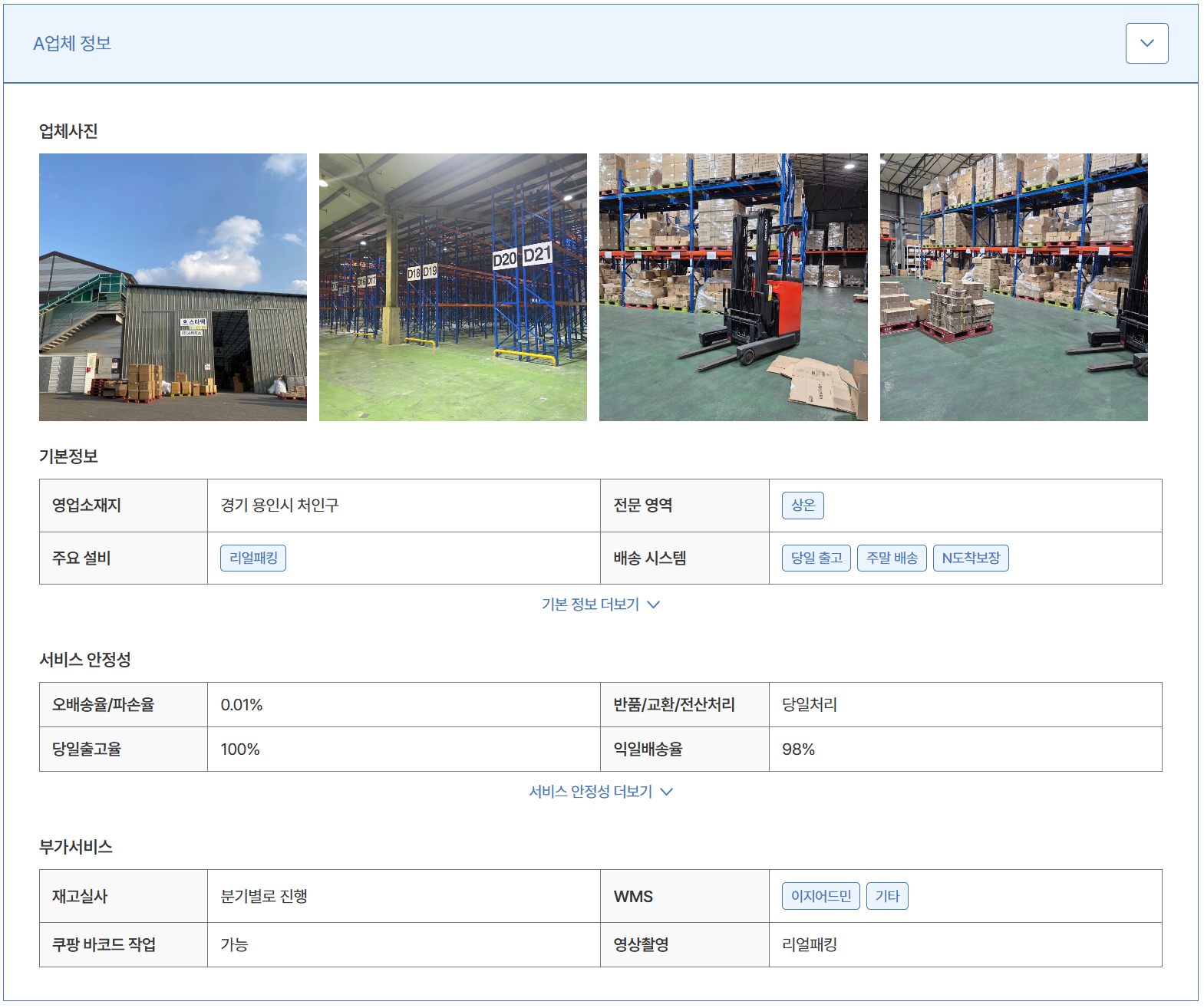This screenshot has width=1204, height=1008.
Task: Click the 부가서비스 section heading
Action: (76, 847)
